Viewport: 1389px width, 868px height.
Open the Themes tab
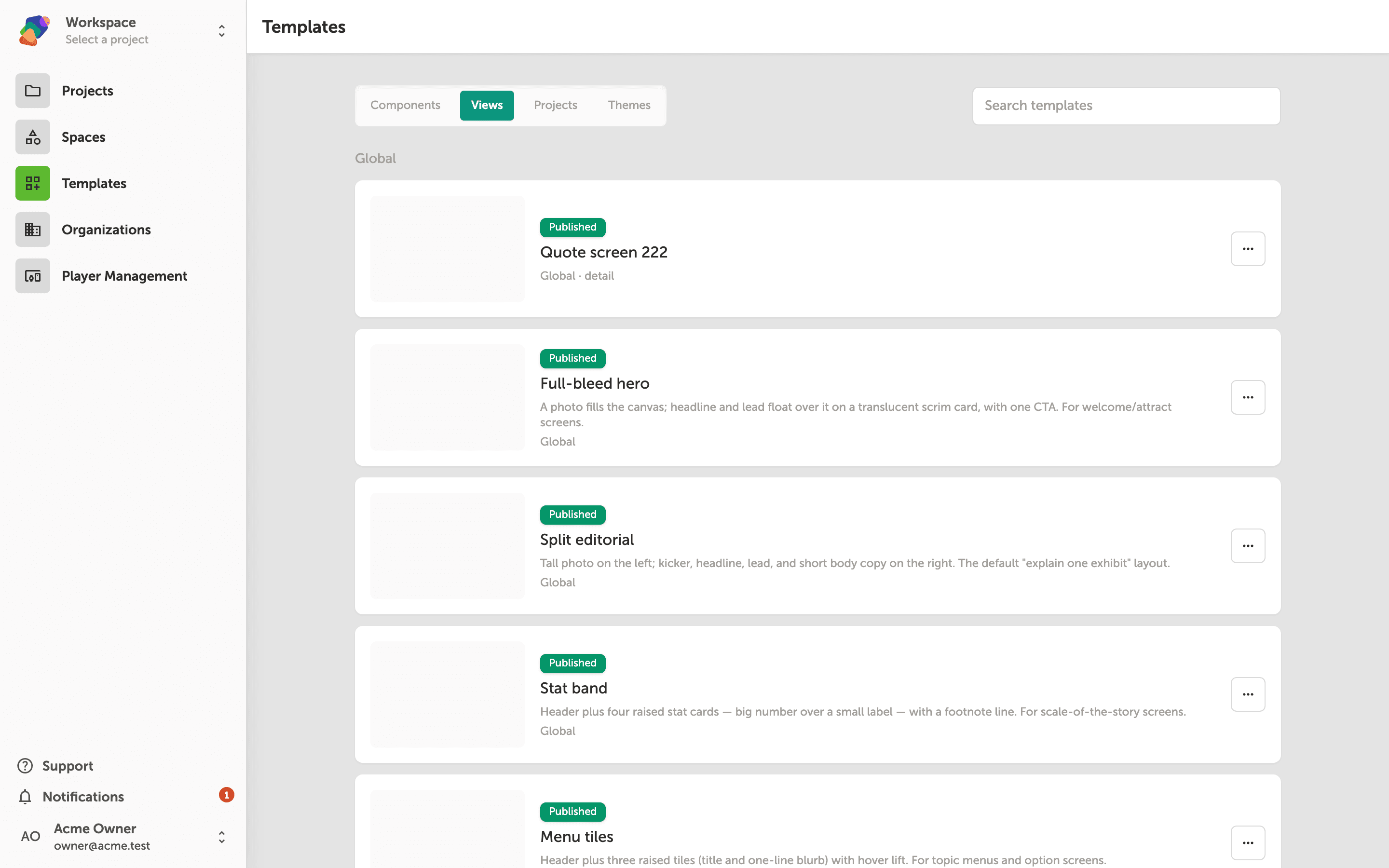[x=629, y=105]
